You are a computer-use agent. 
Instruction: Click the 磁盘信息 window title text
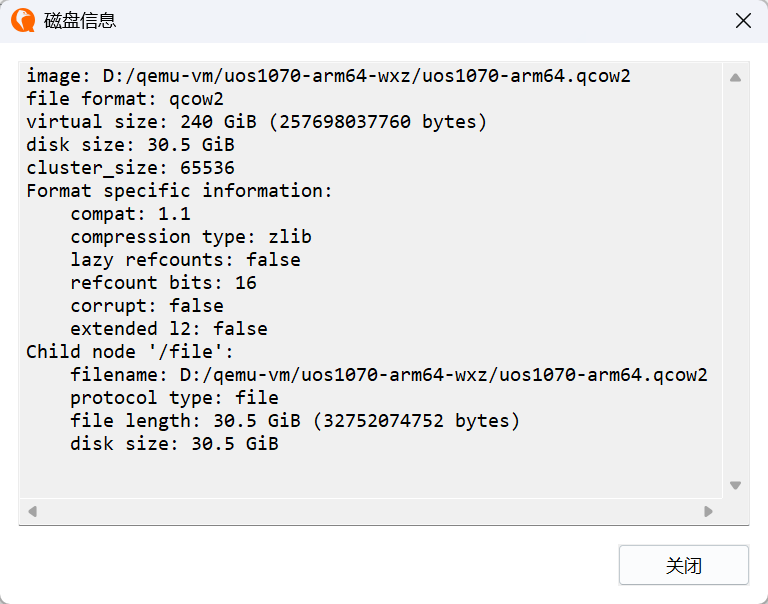click(x=80, y=21)
